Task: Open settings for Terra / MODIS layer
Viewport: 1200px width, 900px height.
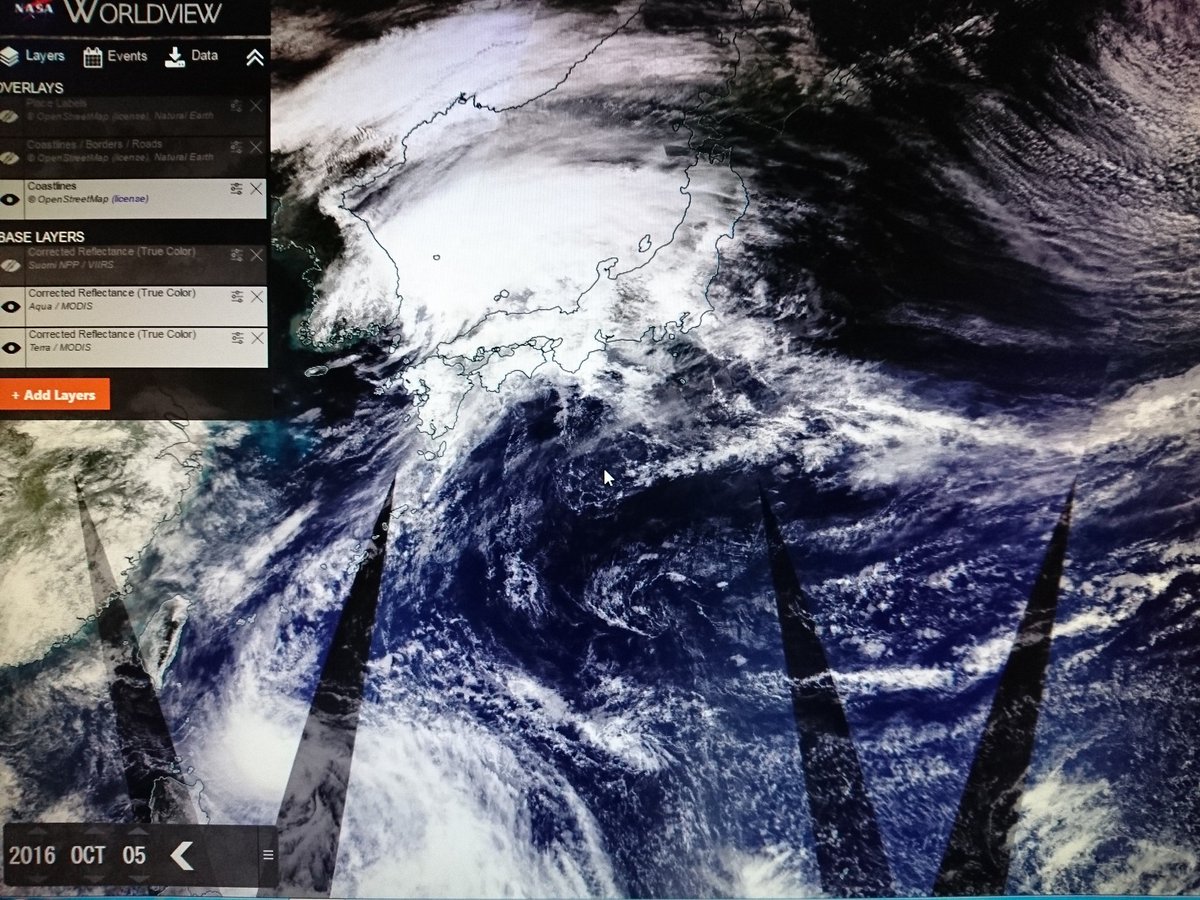Action: coord(237,338)
